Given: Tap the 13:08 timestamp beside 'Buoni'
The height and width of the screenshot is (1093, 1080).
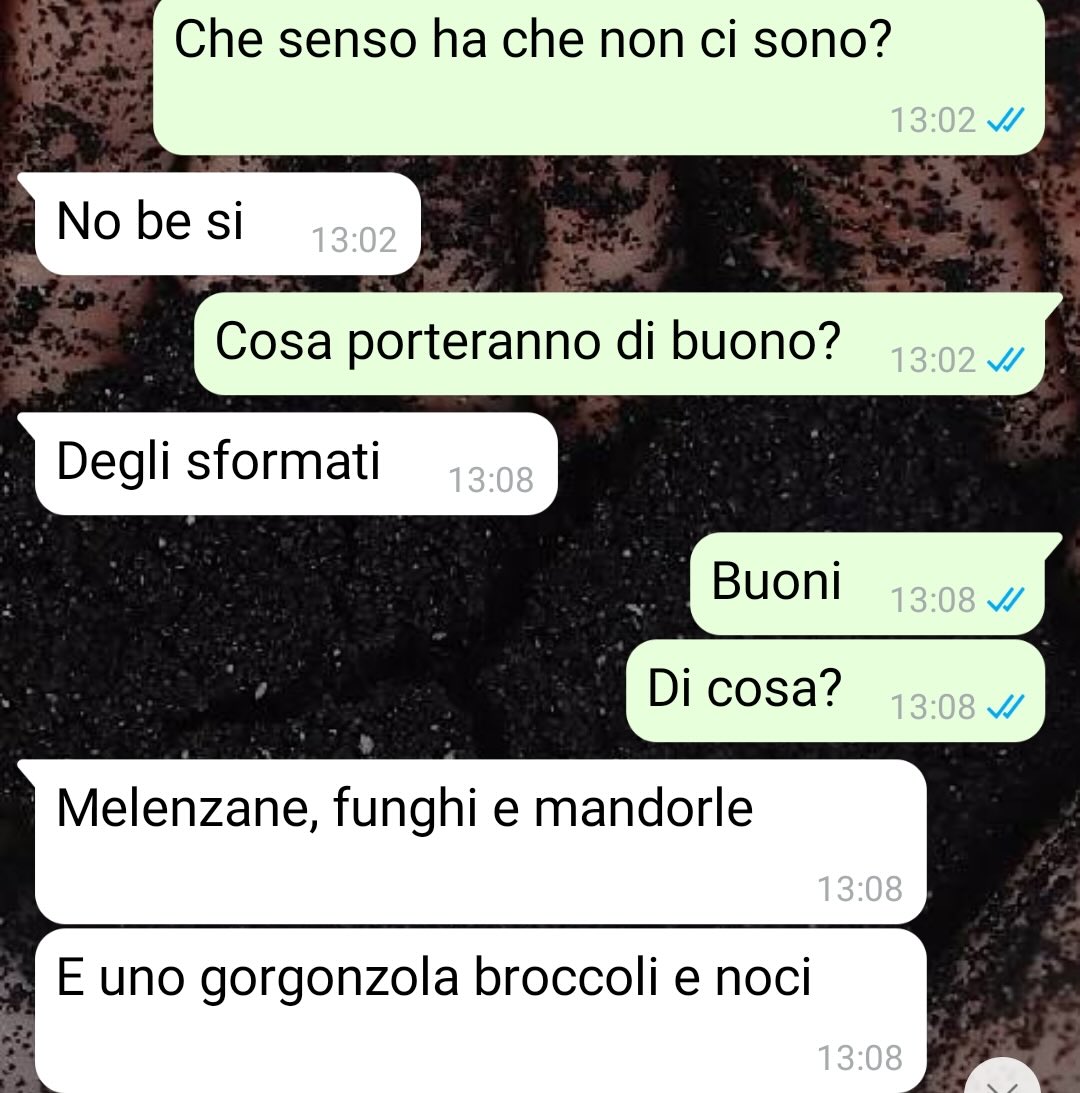Looking at the screenshot, I should click(x=932, y=599).
